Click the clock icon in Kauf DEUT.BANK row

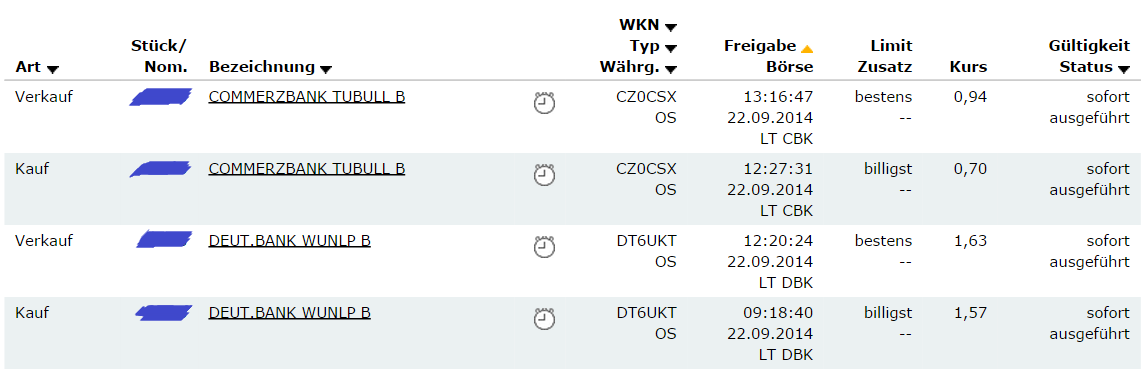click(544, 319)
